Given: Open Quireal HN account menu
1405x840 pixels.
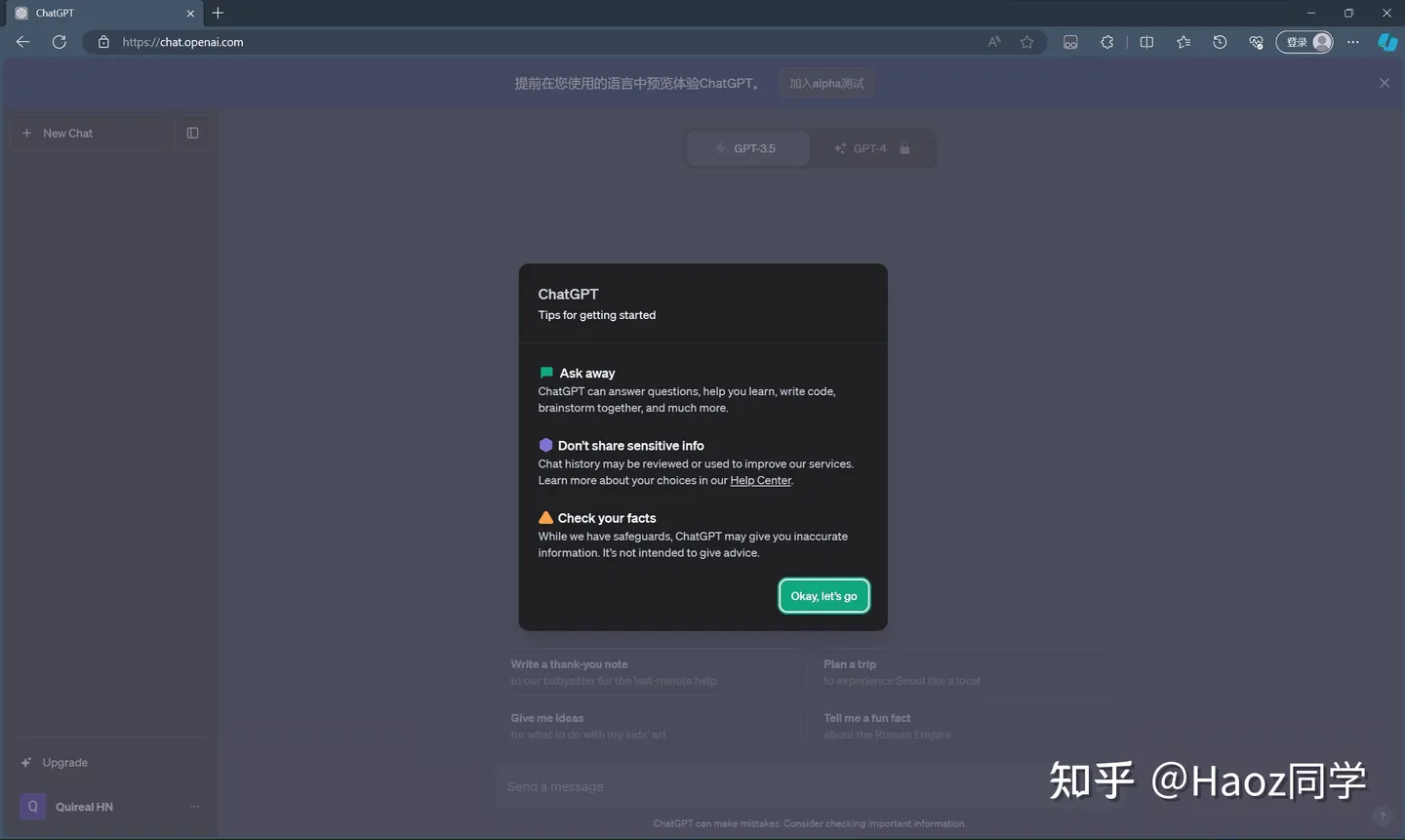Looking at the screenshot, I should point(109,807).
